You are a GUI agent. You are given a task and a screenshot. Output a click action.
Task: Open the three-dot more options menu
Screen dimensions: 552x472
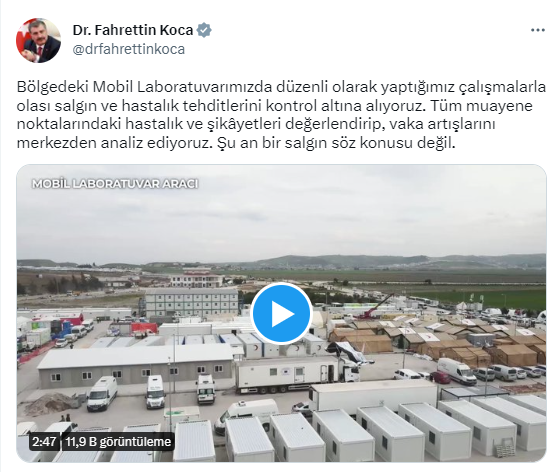[x=538, y=31]
